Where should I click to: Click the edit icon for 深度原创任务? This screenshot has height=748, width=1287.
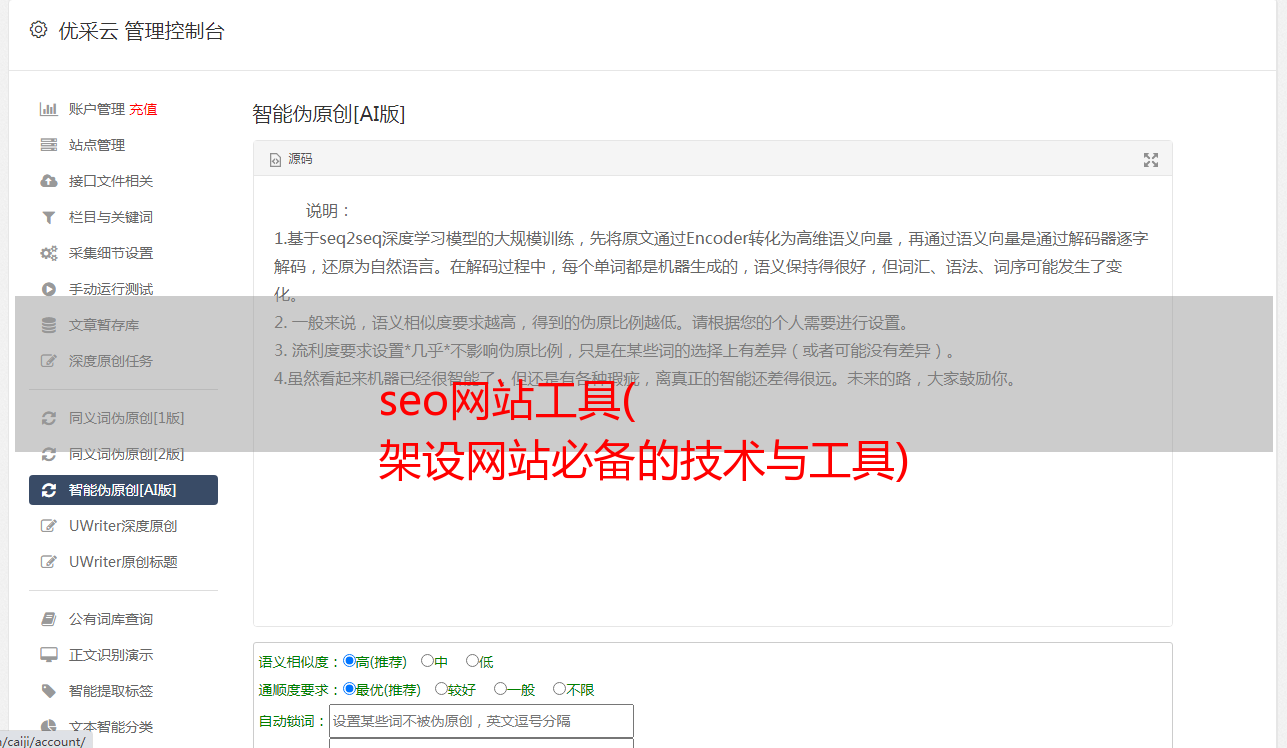tap(48, 361)
